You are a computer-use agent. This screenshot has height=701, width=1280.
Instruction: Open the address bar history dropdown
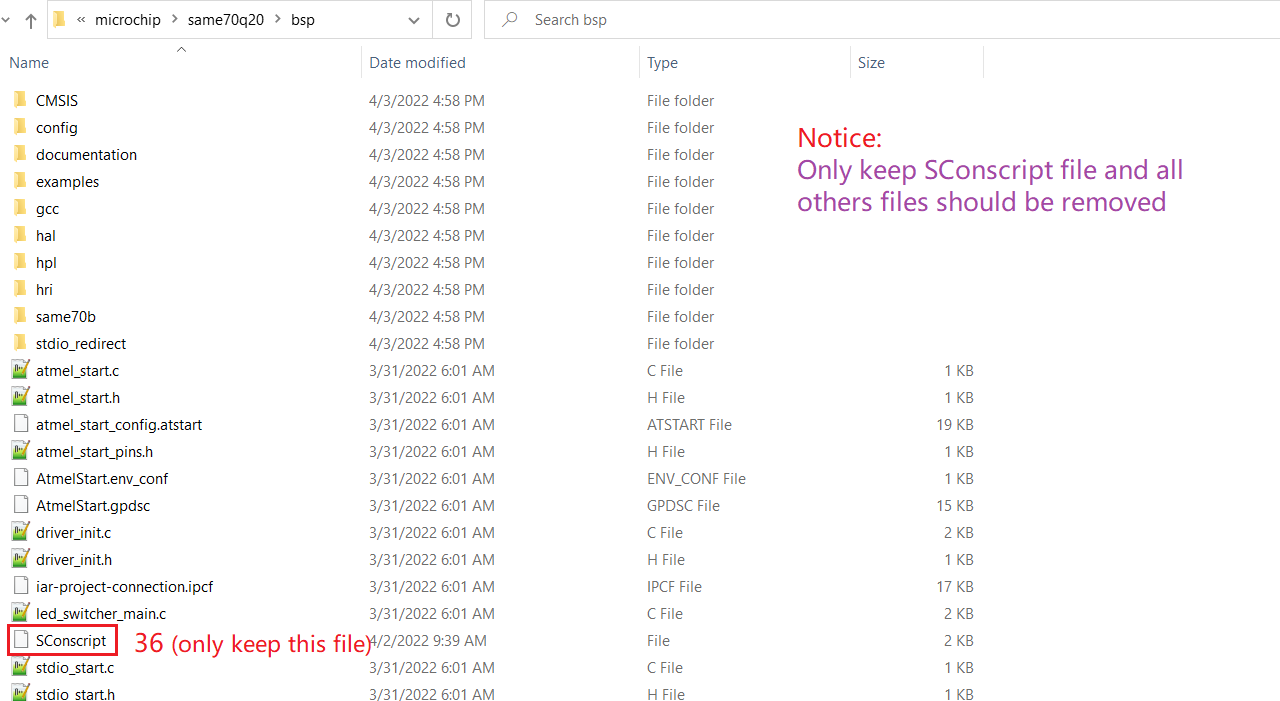coord(414,20)
